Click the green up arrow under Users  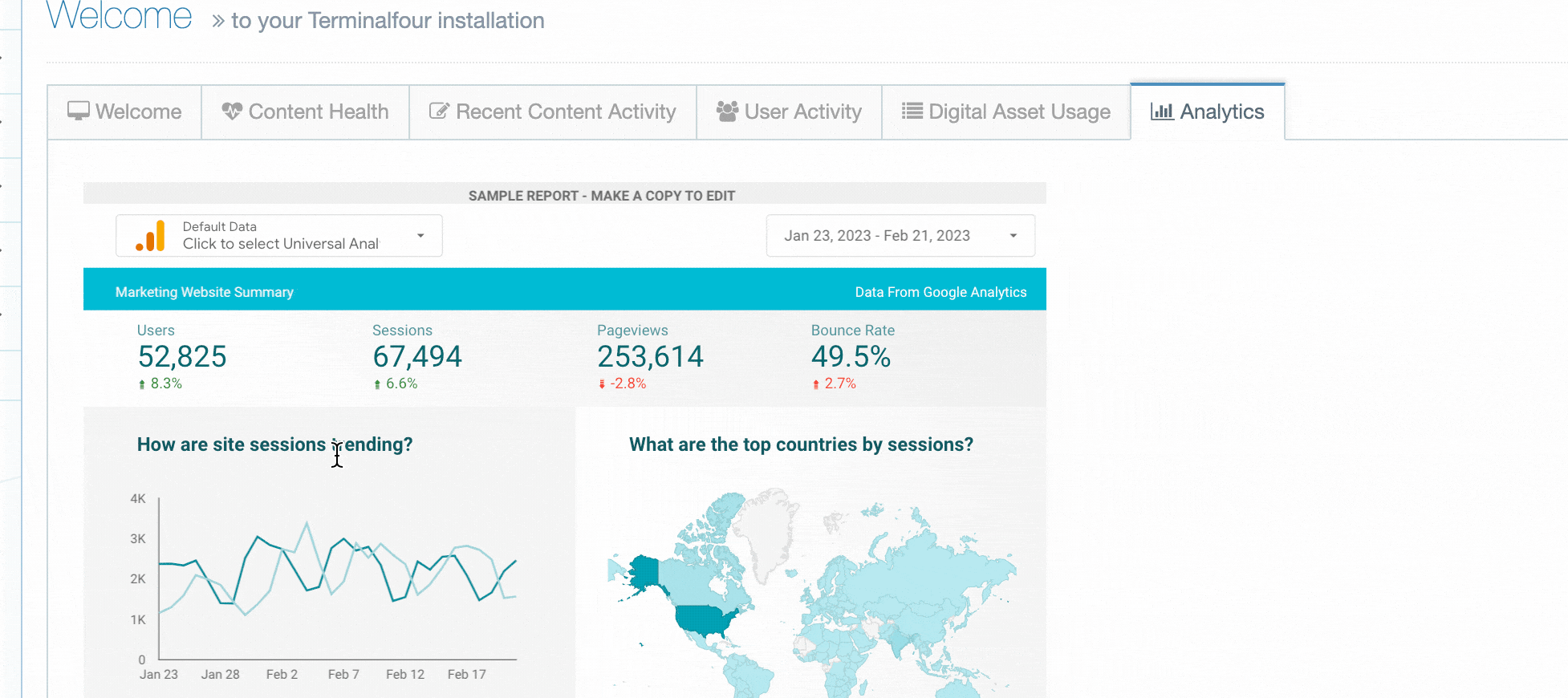point(142,384)
